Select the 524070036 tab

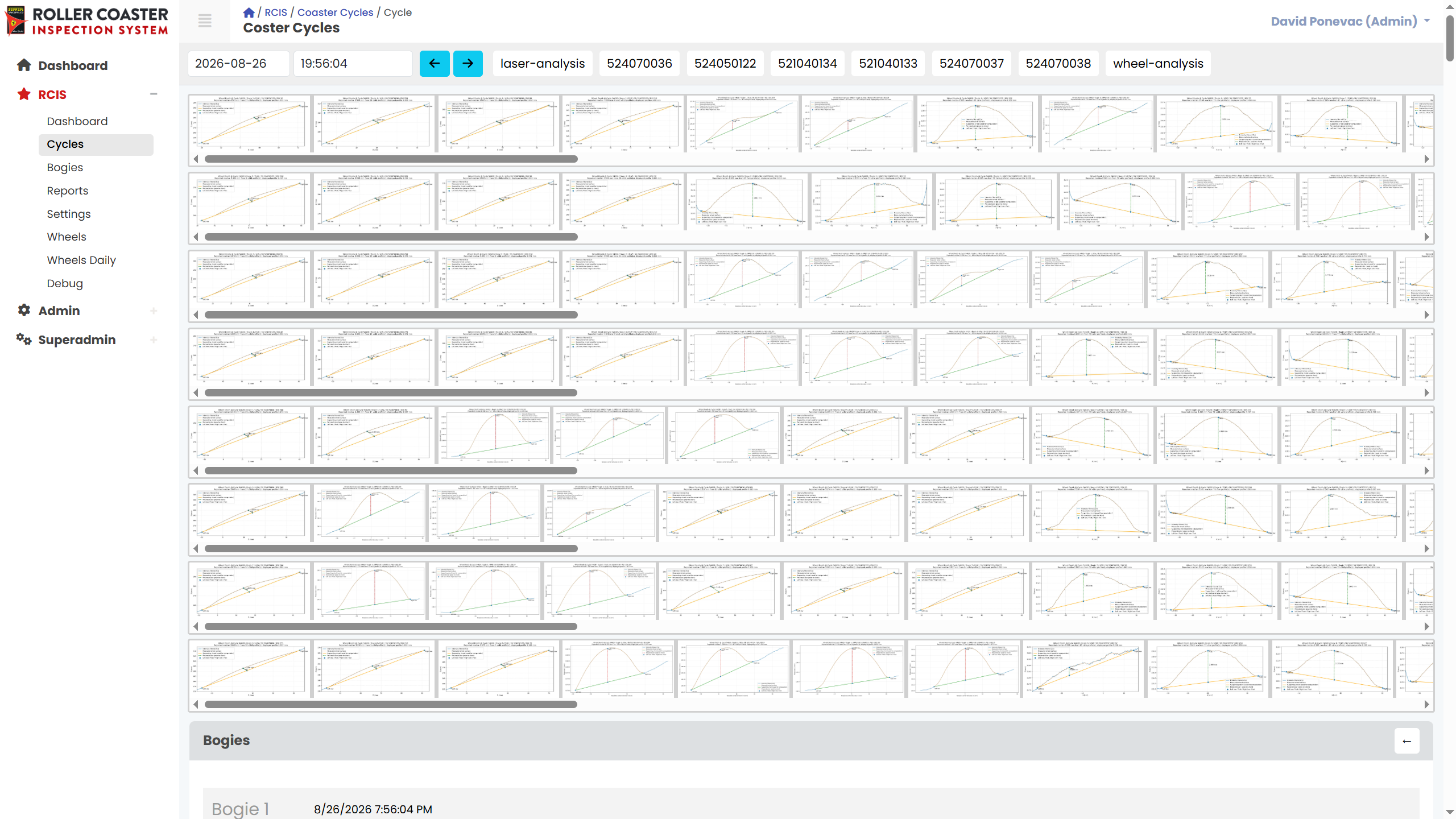639,64
